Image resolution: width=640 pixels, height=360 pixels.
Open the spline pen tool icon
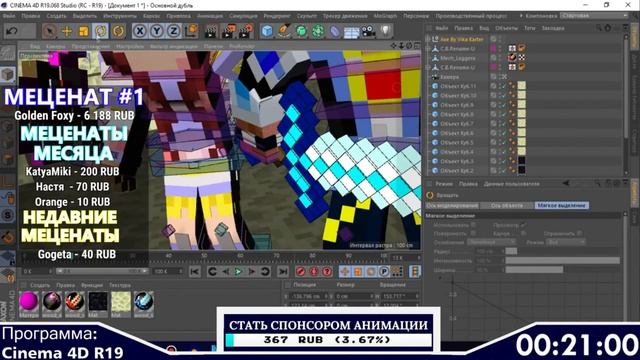[284, 31]
